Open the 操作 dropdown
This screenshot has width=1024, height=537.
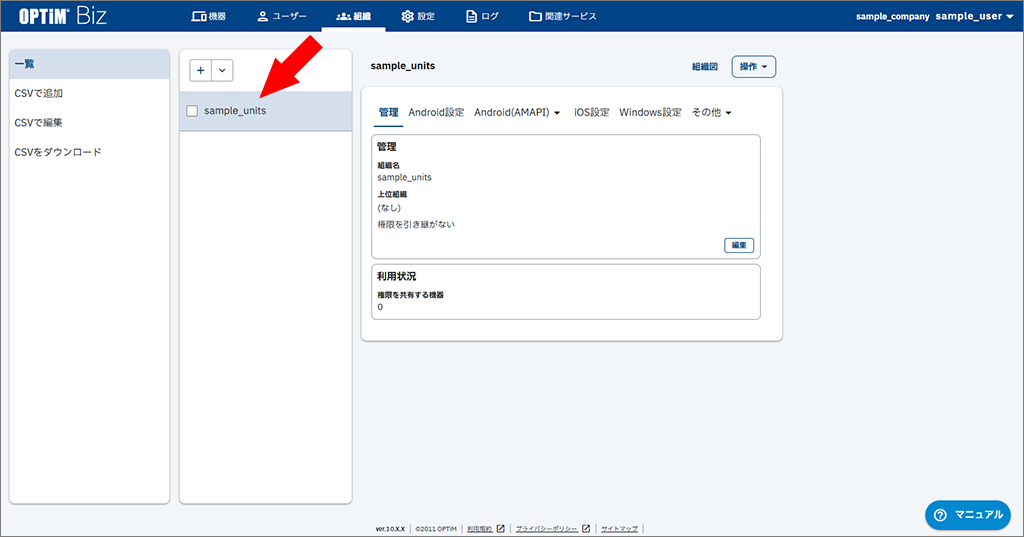[754, 67]
